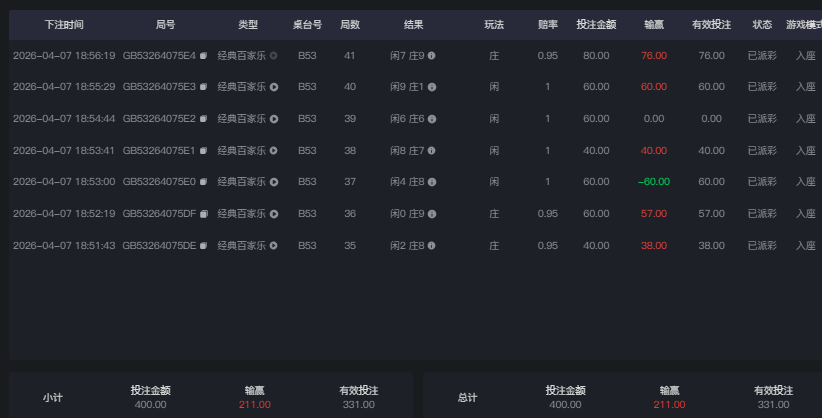Play video replay for round 36
Screen dimensions: 822x418
274,214
